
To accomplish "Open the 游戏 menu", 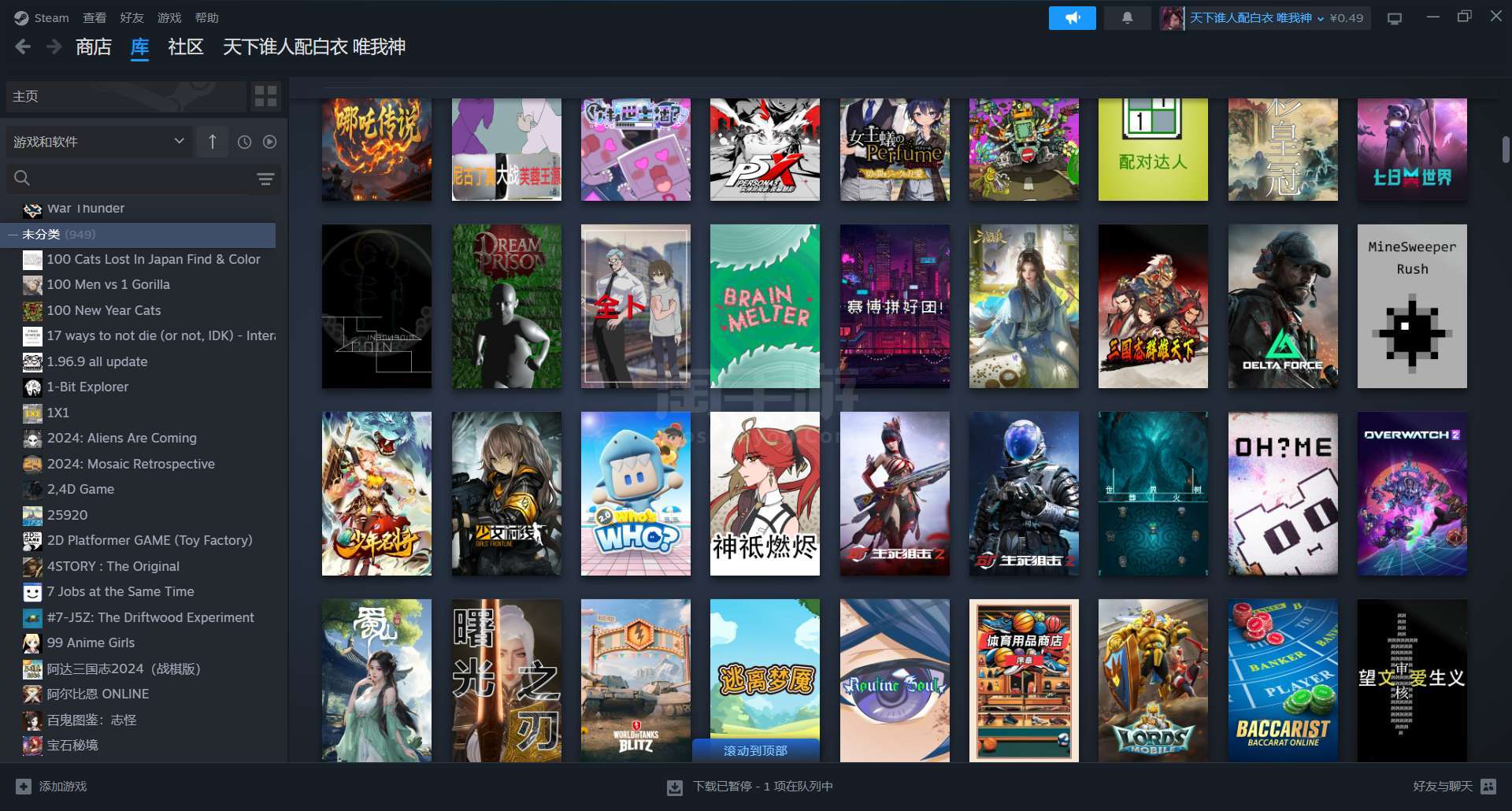I will point(169,17).
